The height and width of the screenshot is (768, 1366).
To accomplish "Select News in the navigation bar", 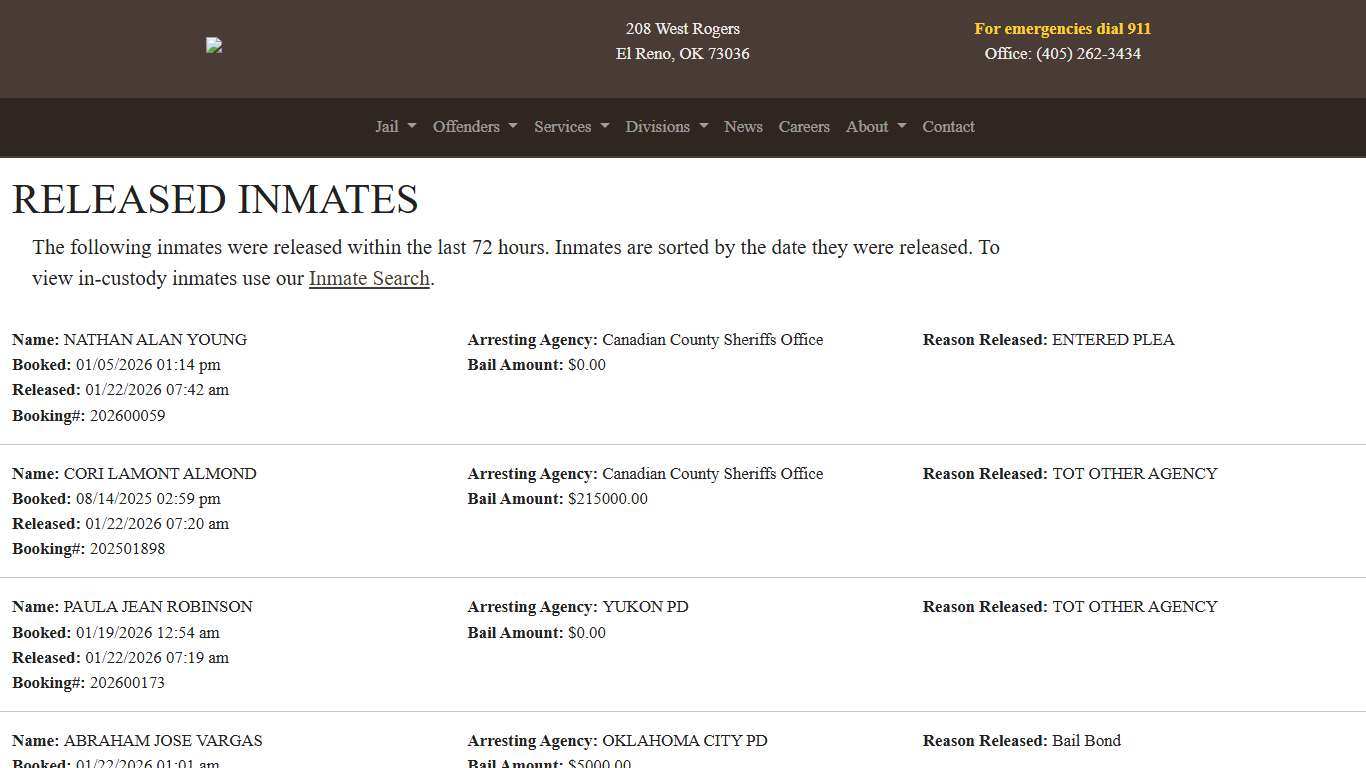I will (x=743, y=127).
